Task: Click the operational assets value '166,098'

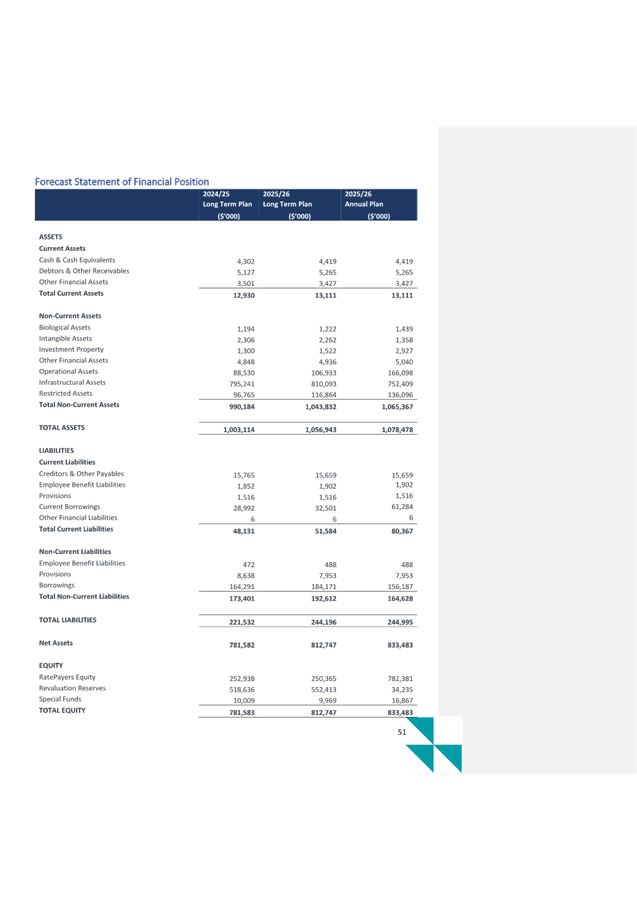Action: (x=400, y=373)
